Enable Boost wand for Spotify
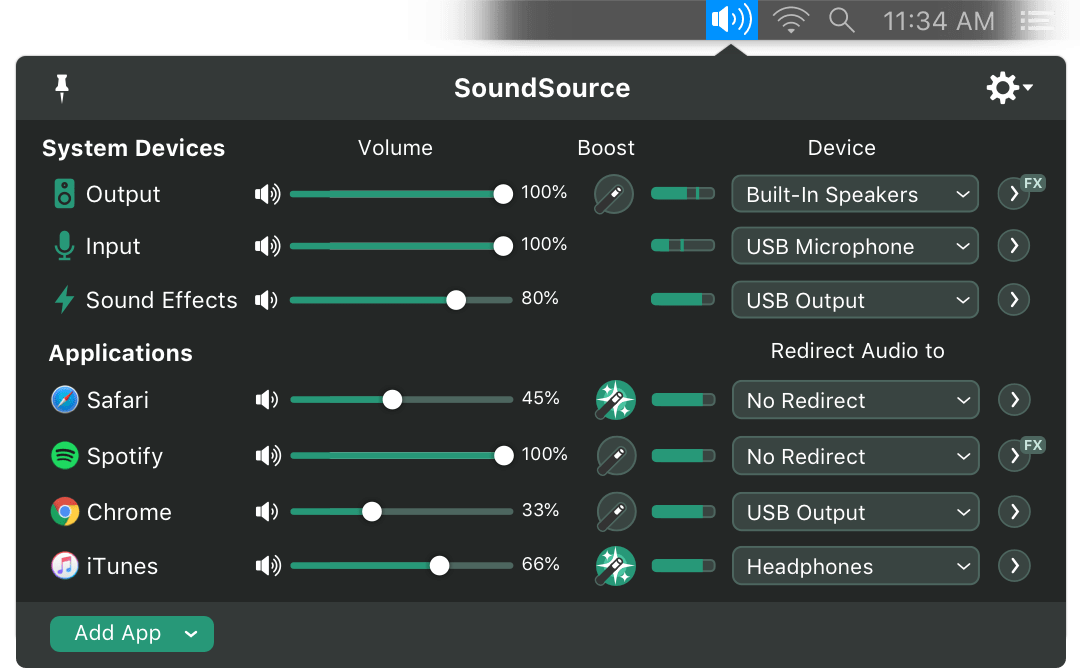Screen dimensions: 1080x670 tap(615, 456)
